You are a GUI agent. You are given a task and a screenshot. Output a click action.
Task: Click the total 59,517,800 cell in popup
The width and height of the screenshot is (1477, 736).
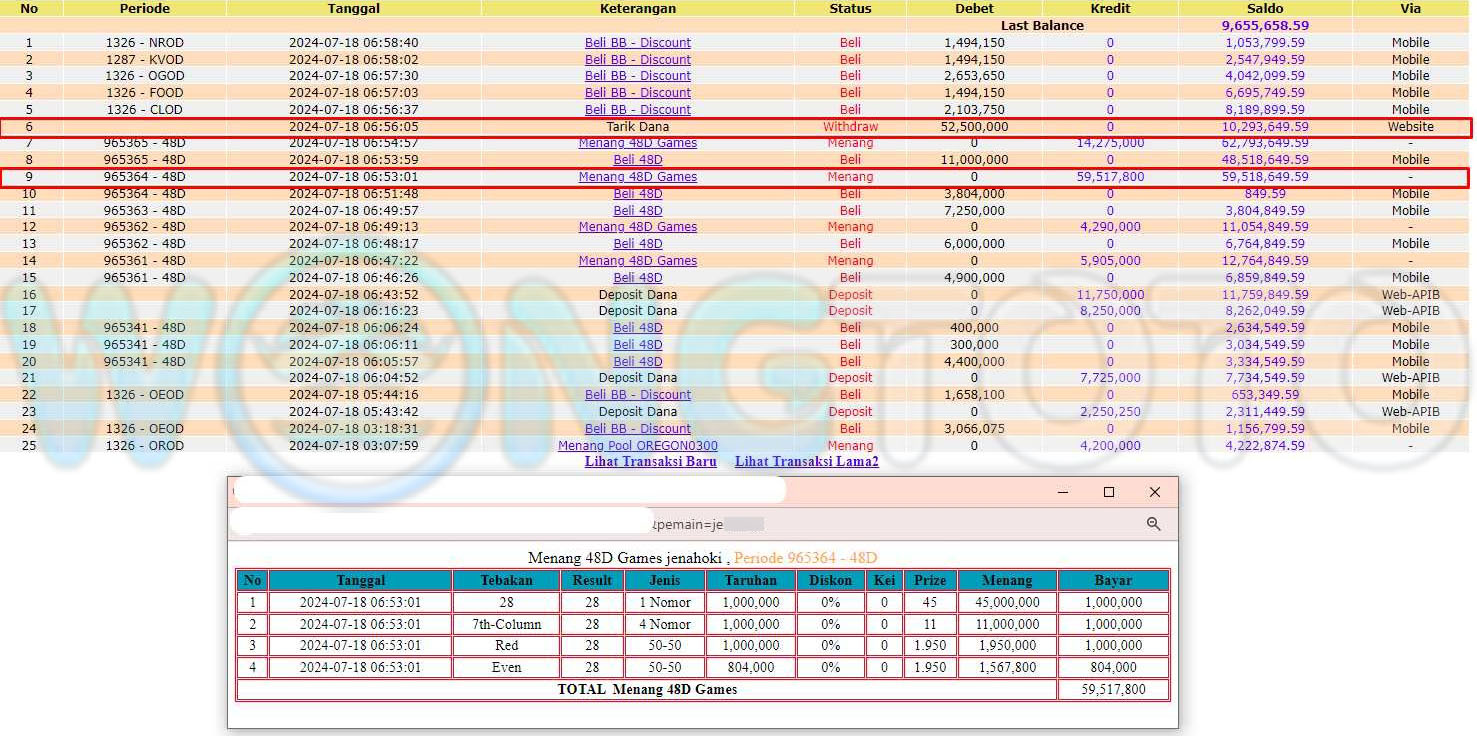pos(1112,689)
